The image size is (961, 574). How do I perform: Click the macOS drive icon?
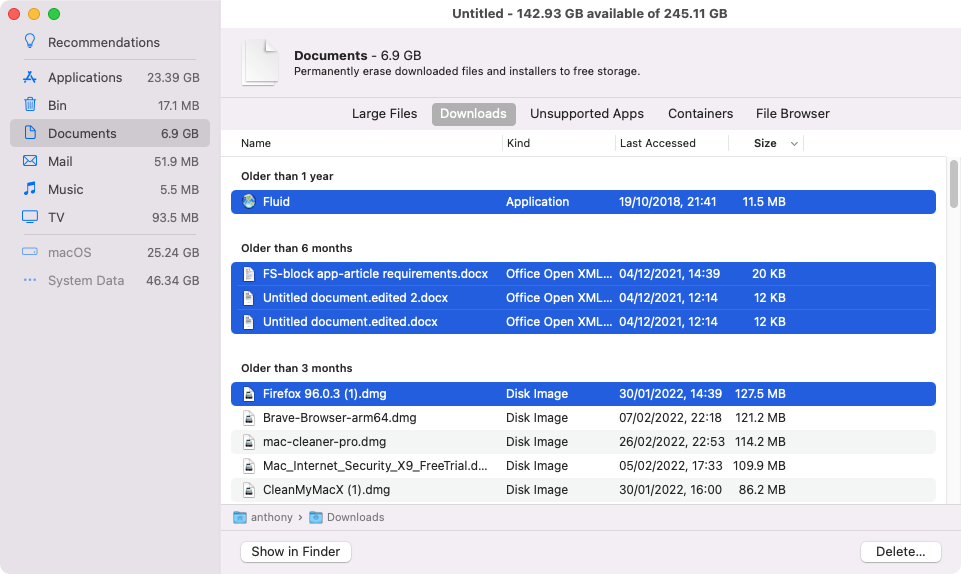coord(29,252)
